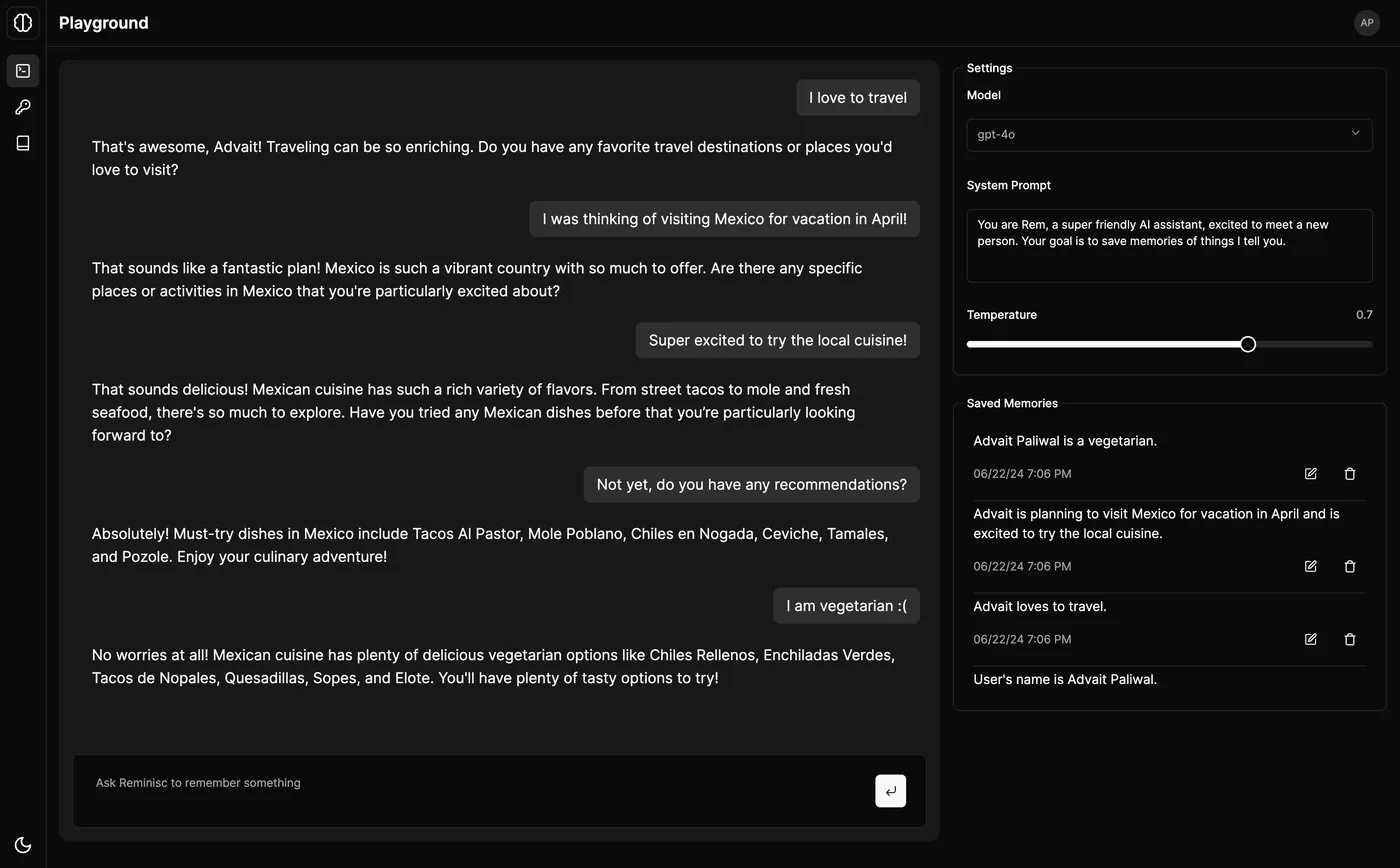Viewport: 1400px width, 868px height.
Task: Open the Playground terminal sidebar icon
Action: [23, 71]
